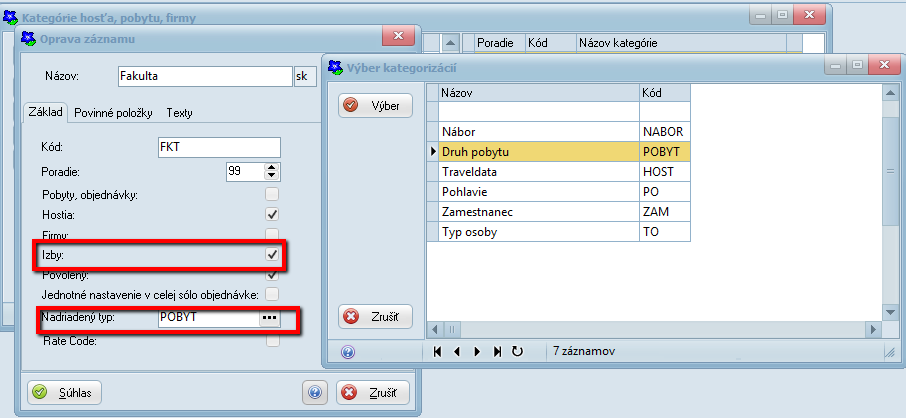Go to first record in navigator
Viewport: 906px width, 418px height.
point(437,352)
